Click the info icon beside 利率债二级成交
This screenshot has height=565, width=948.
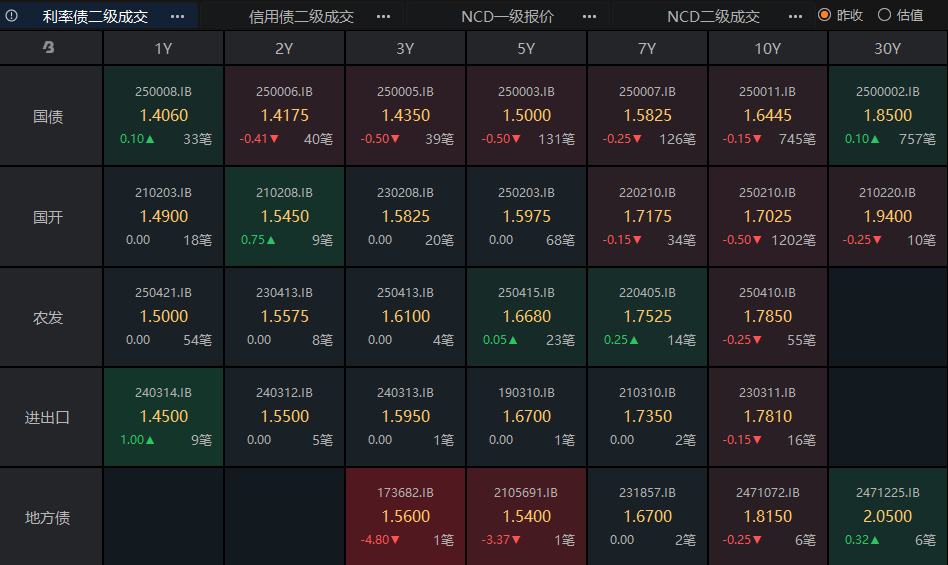tap(11, 16)
